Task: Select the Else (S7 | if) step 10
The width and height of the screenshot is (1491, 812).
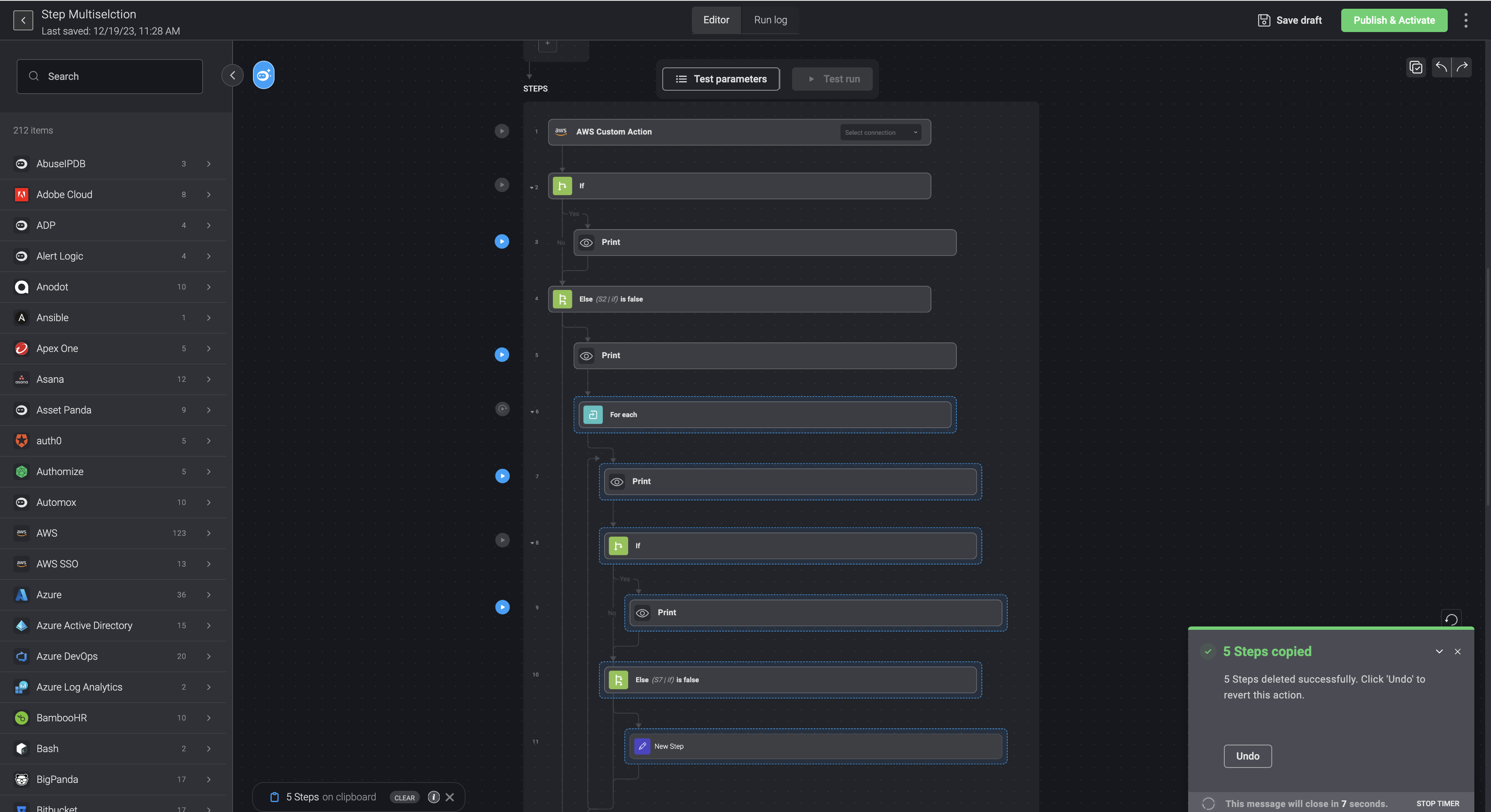Action: coord(790,679)
